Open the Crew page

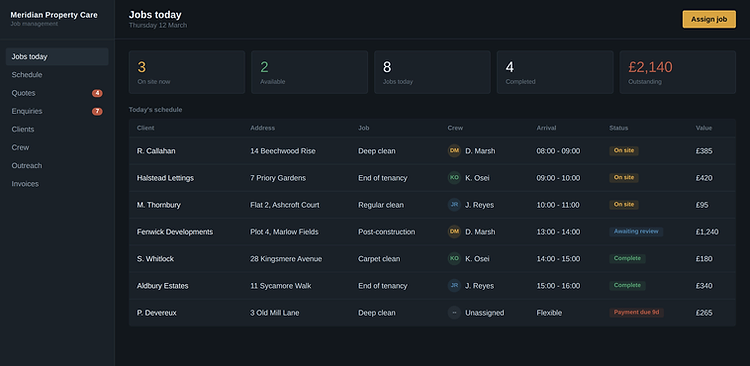(x=57, y=147)
